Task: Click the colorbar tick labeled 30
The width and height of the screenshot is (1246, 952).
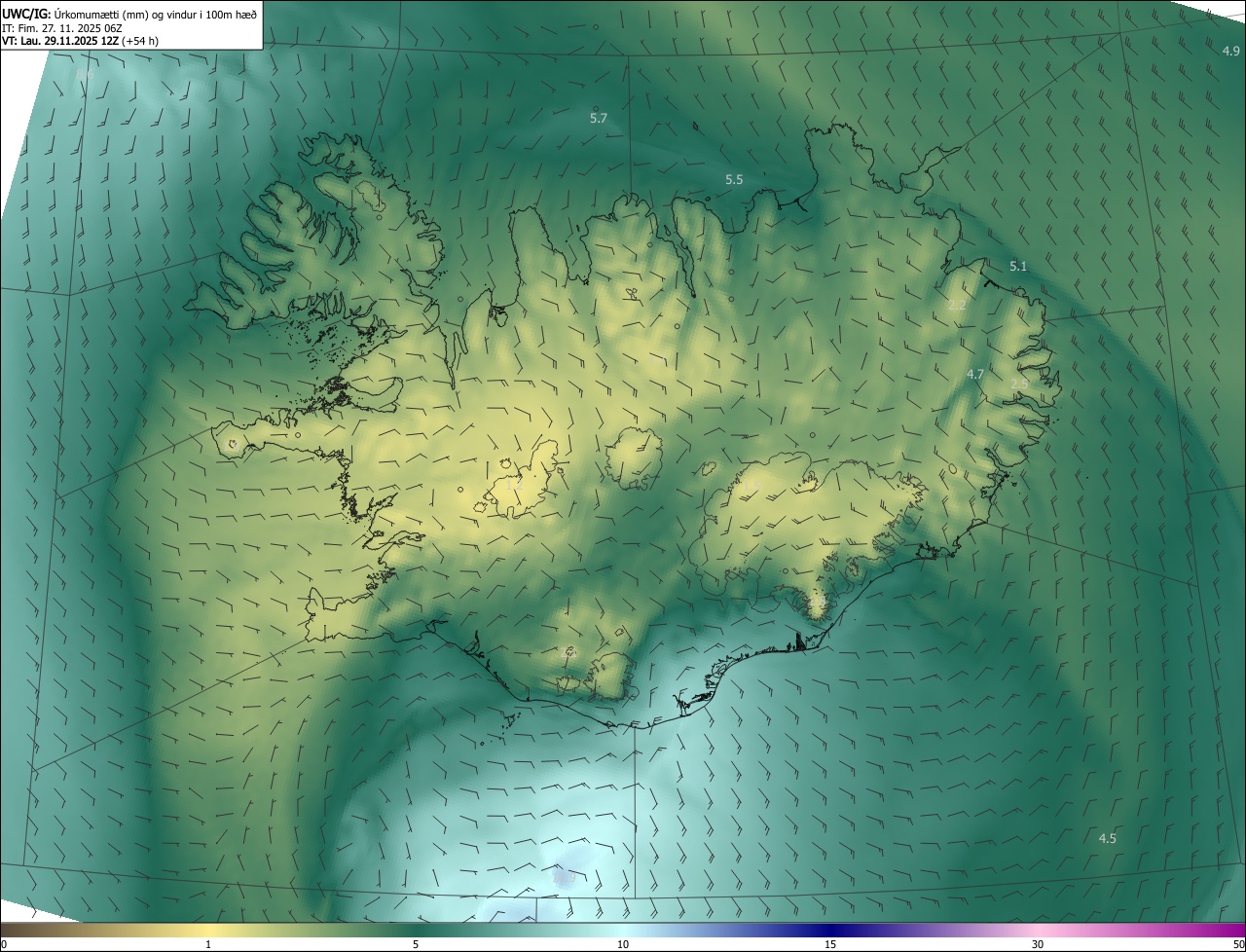Action: pyautogui.click(x=1038, y=944)
